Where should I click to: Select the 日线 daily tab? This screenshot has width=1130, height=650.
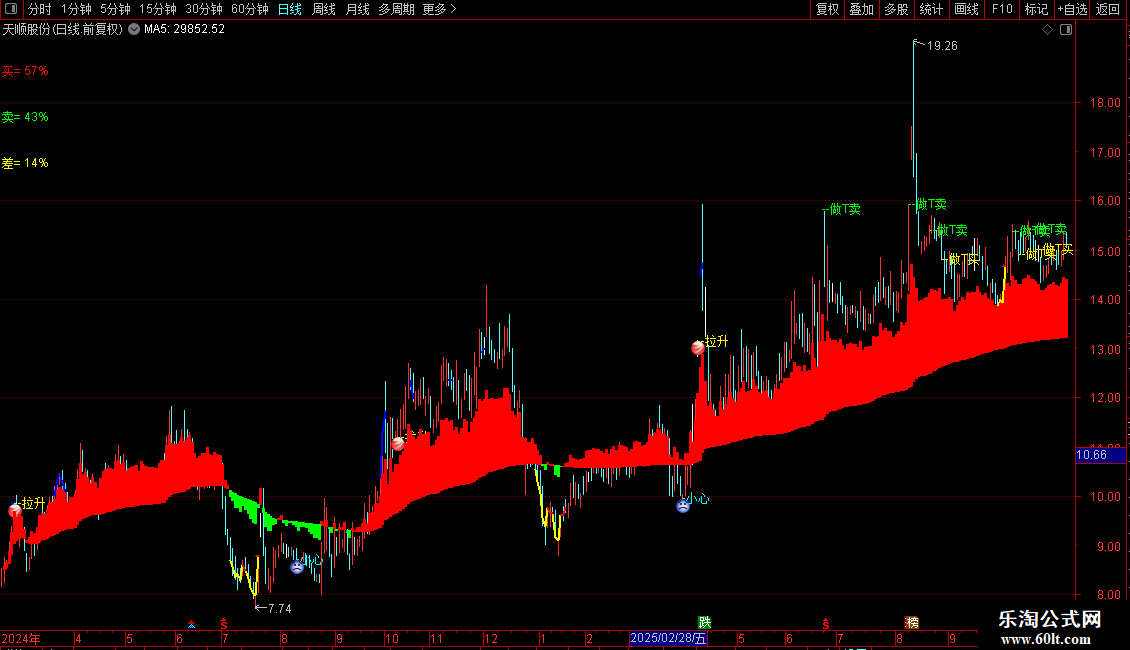point(290,9)
